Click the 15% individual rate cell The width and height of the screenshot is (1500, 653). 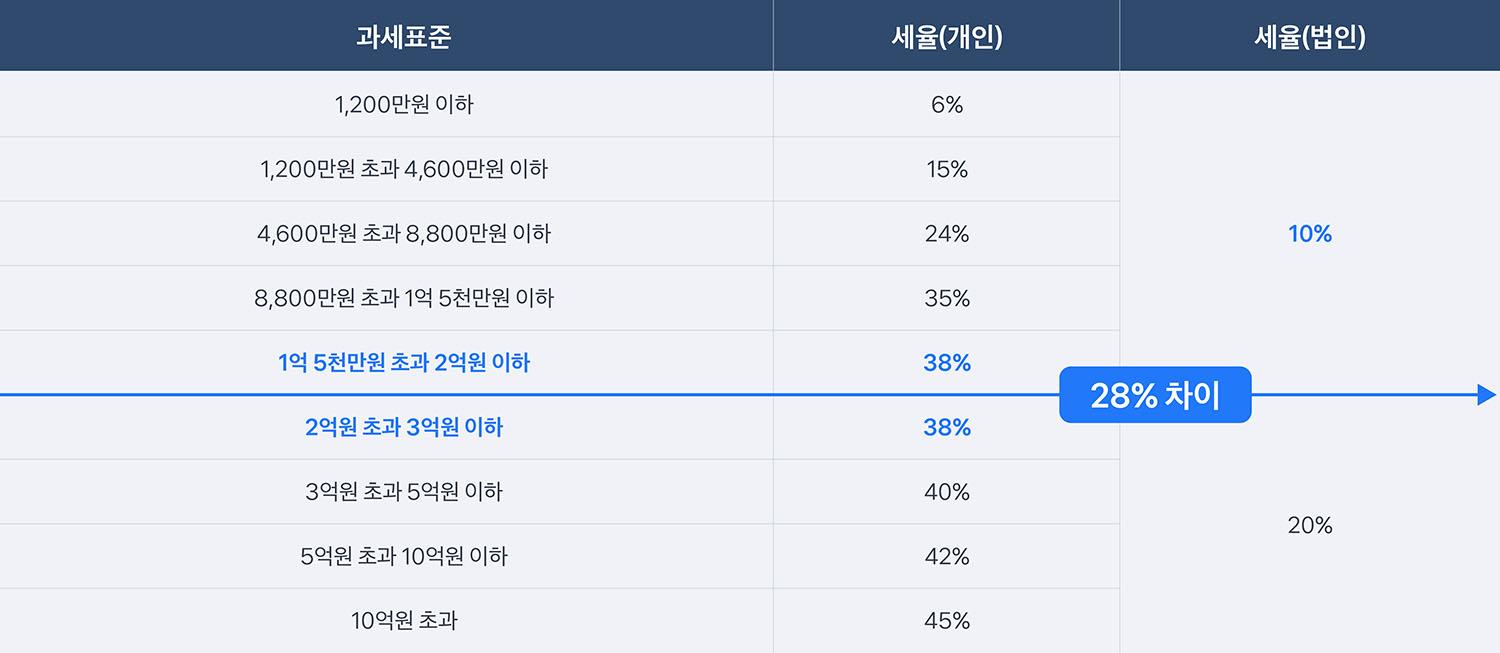pyautogui.click(x=946, y=169)
